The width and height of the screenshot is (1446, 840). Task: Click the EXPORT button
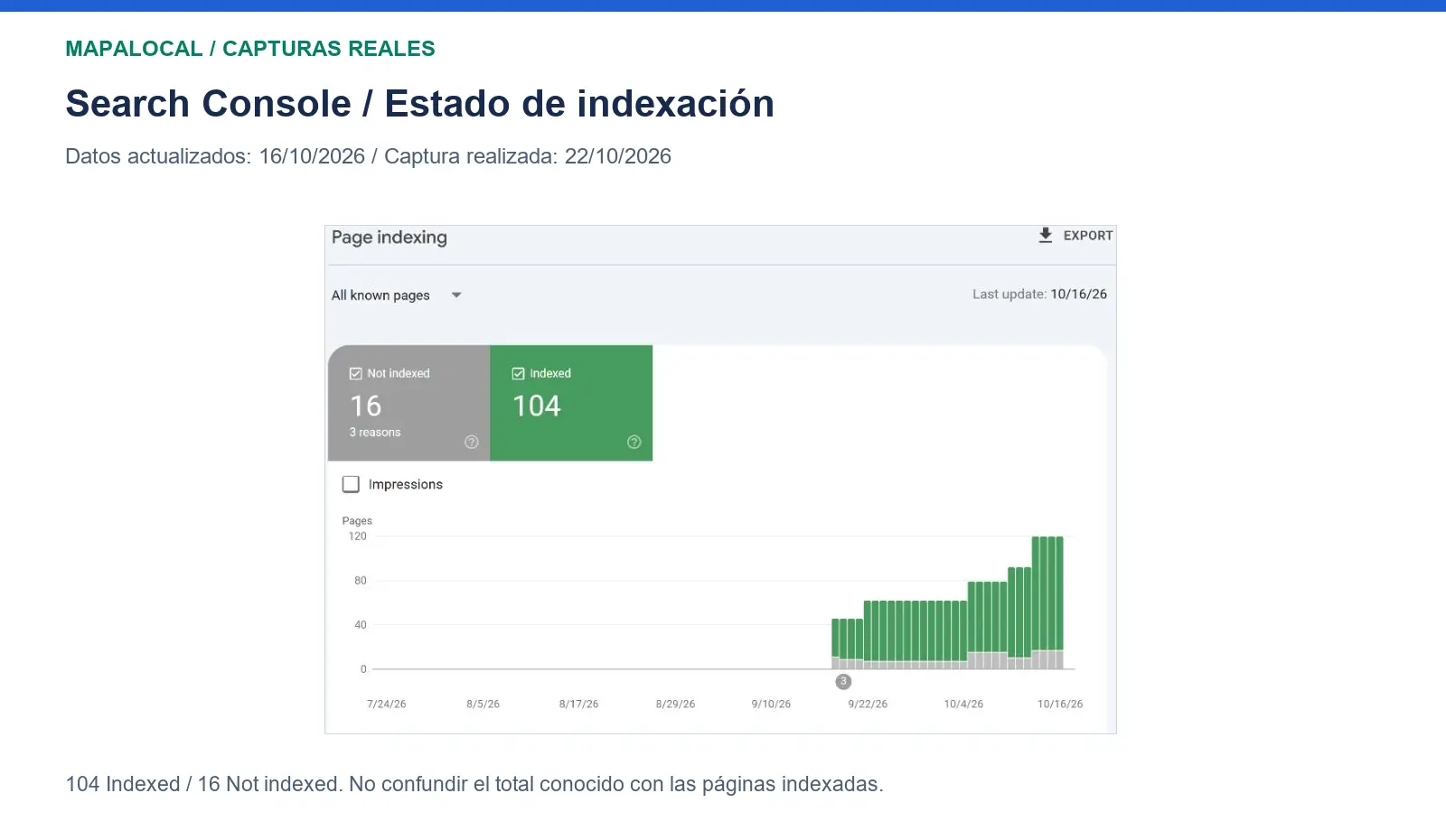point(1075,236)
